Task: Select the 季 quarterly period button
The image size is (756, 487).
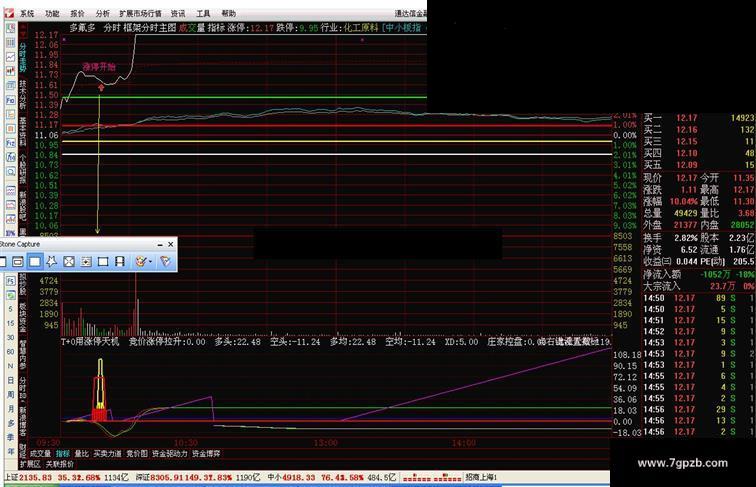Action: [11, 437]
